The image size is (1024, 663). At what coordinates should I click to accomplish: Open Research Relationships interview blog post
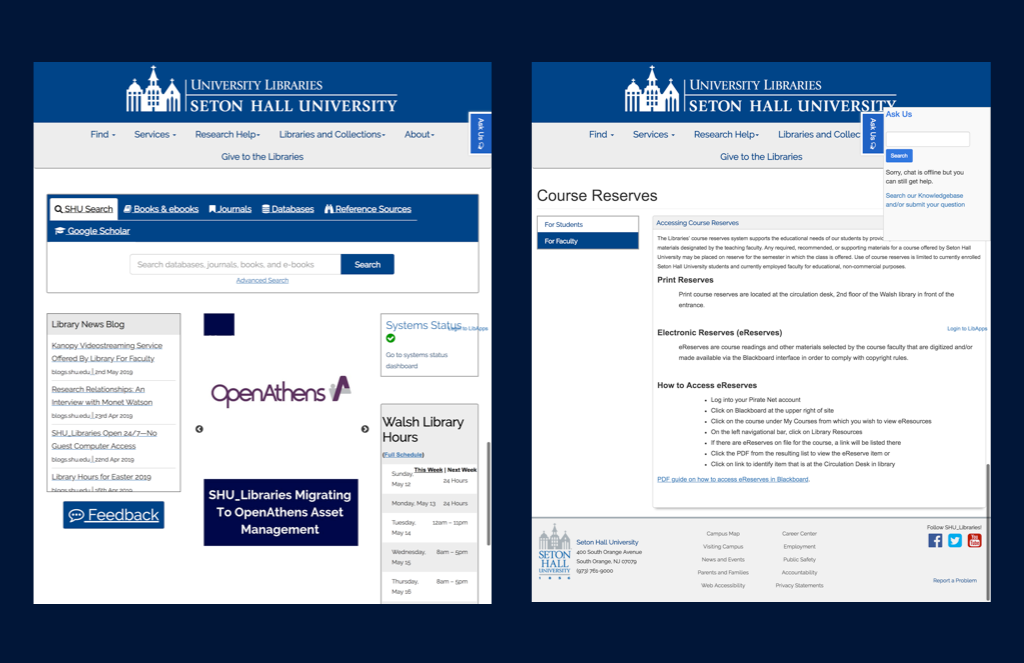pyautogui.click(x=102, y=396)
